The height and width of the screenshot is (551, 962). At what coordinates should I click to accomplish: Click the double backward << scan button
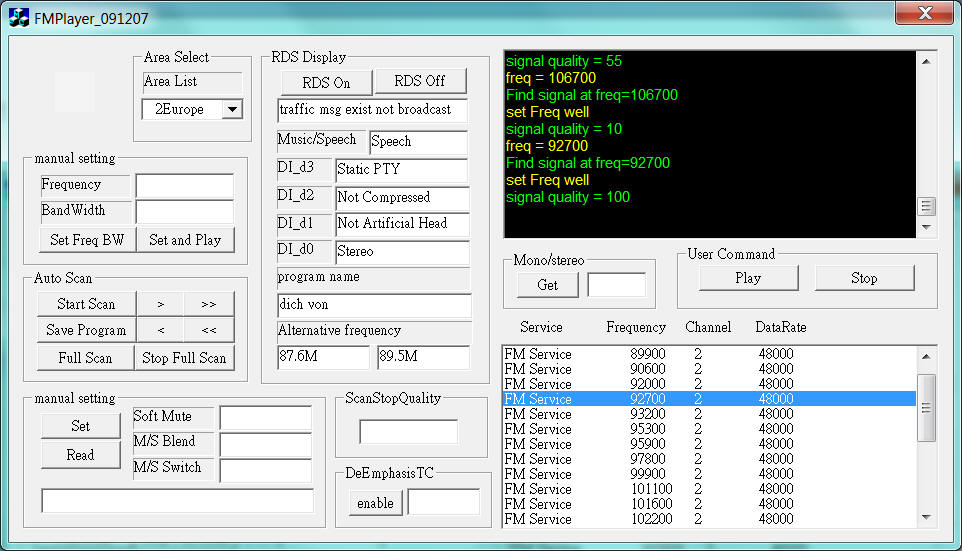click(209, 330)
